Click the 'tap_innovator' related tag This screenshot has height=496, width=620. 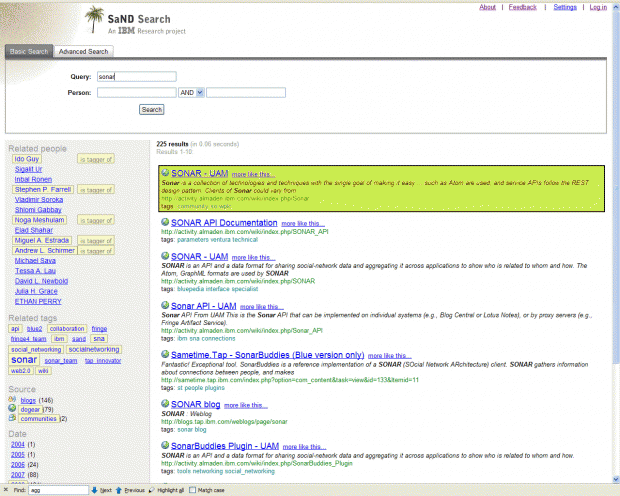(x=103, y=361)
